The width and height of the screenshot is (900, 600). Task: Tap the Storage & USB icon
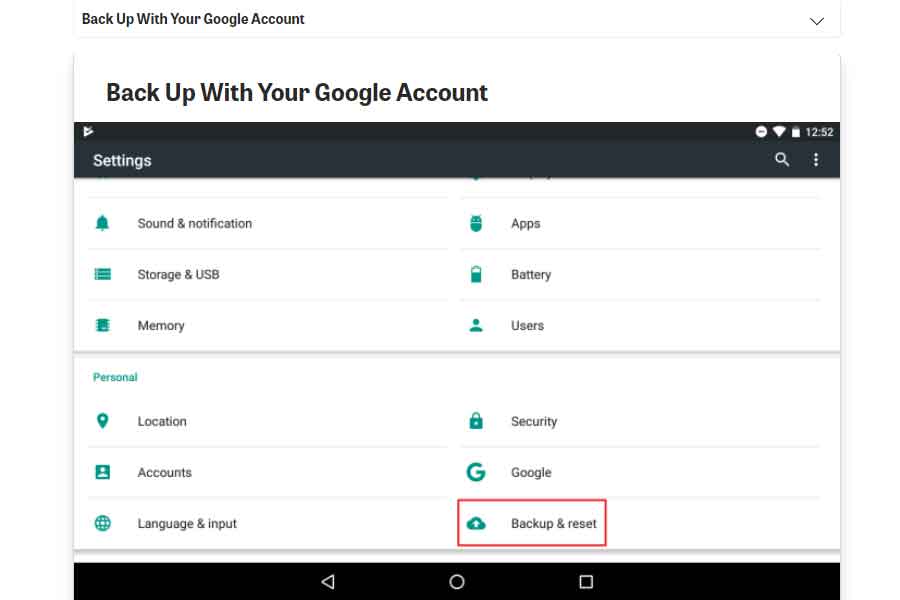point(102,275)
